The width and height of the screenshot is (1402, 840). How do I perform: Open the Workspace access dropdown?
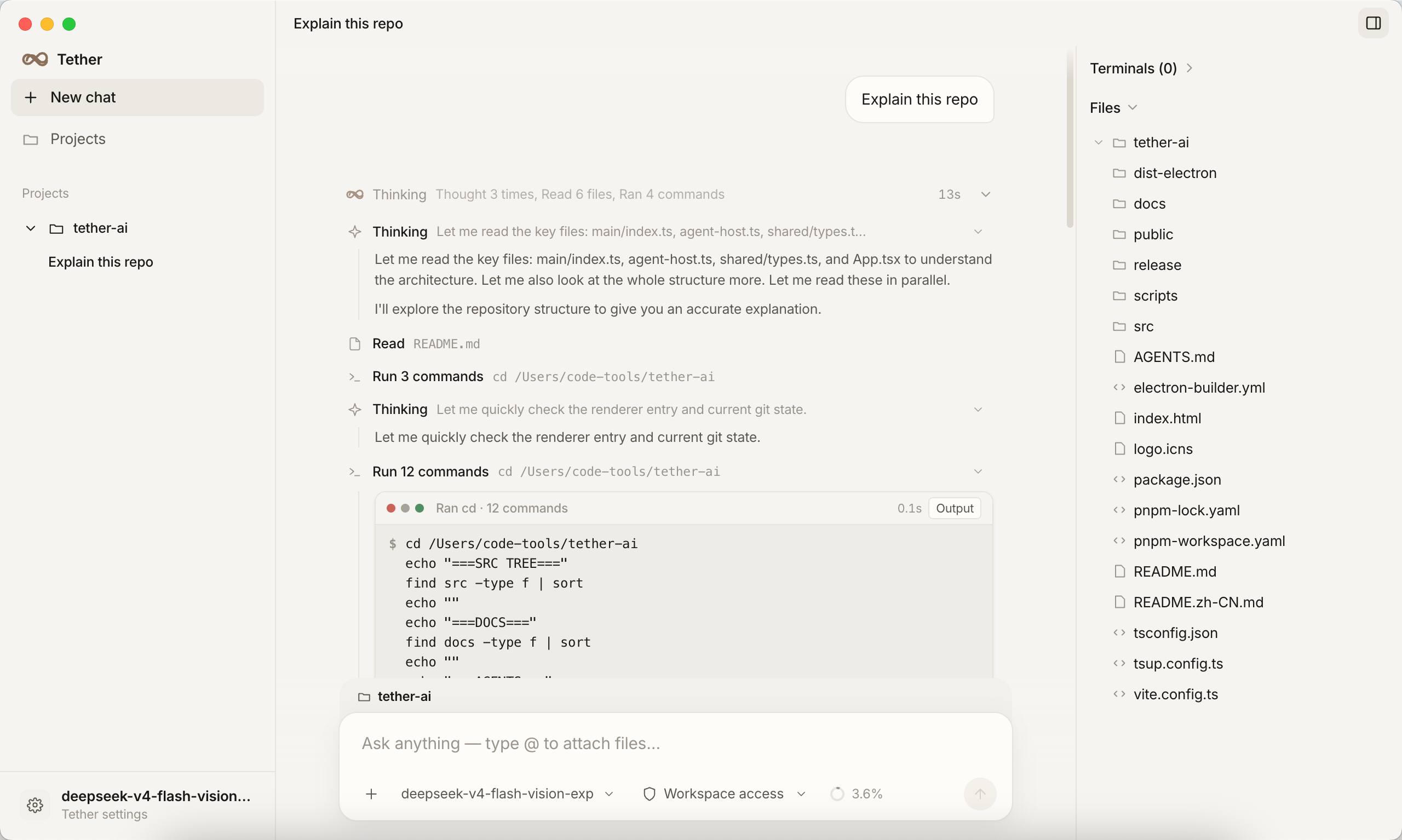point(725,793)
